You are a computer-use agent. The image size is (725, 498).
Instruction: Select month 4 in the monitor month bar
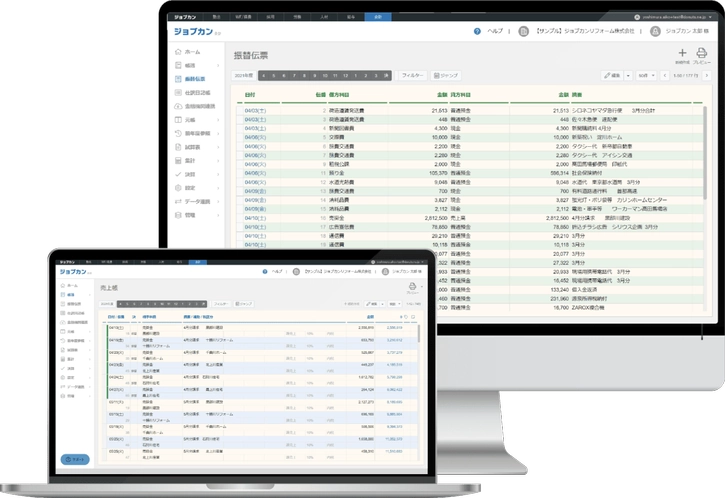(x=264, y=75)
